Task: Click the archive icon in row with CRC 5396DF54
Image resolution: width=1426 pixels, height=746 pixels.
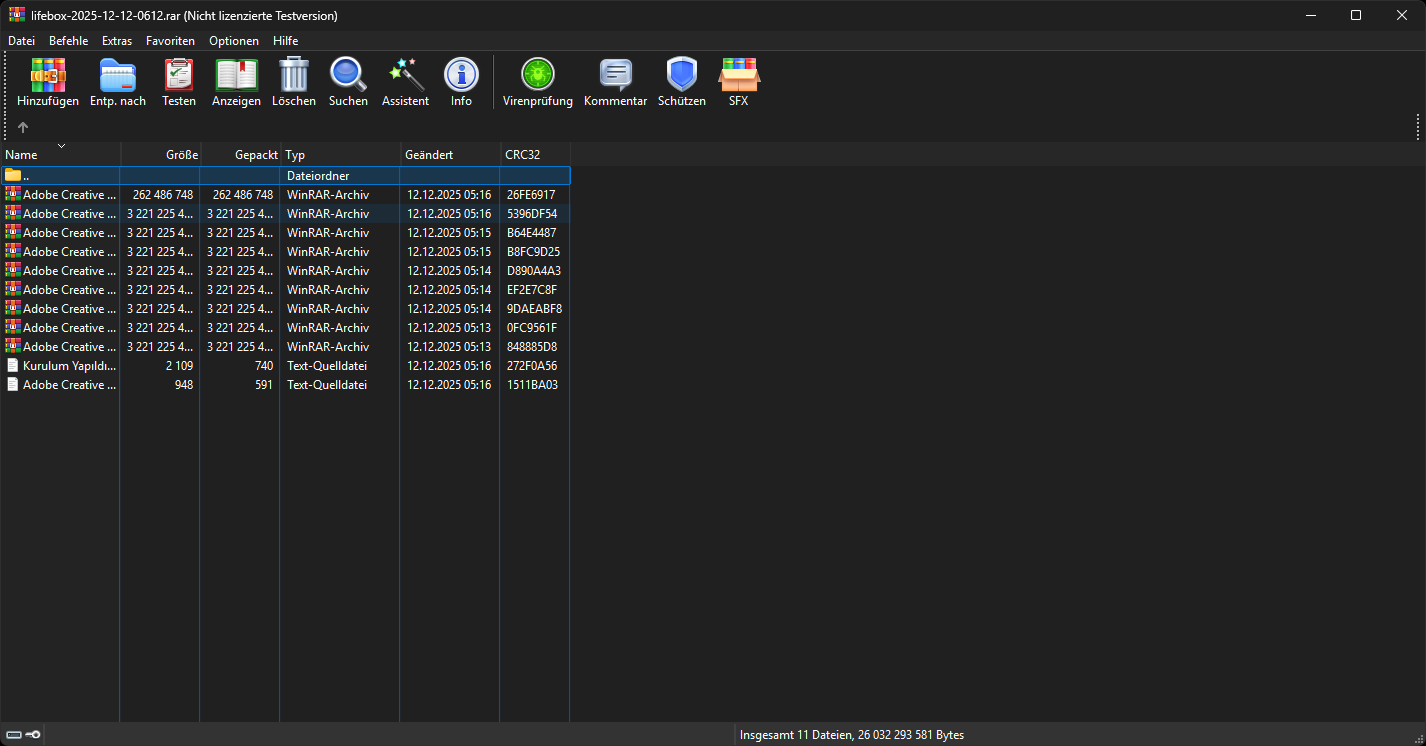Action: click(x=13, y=213)
